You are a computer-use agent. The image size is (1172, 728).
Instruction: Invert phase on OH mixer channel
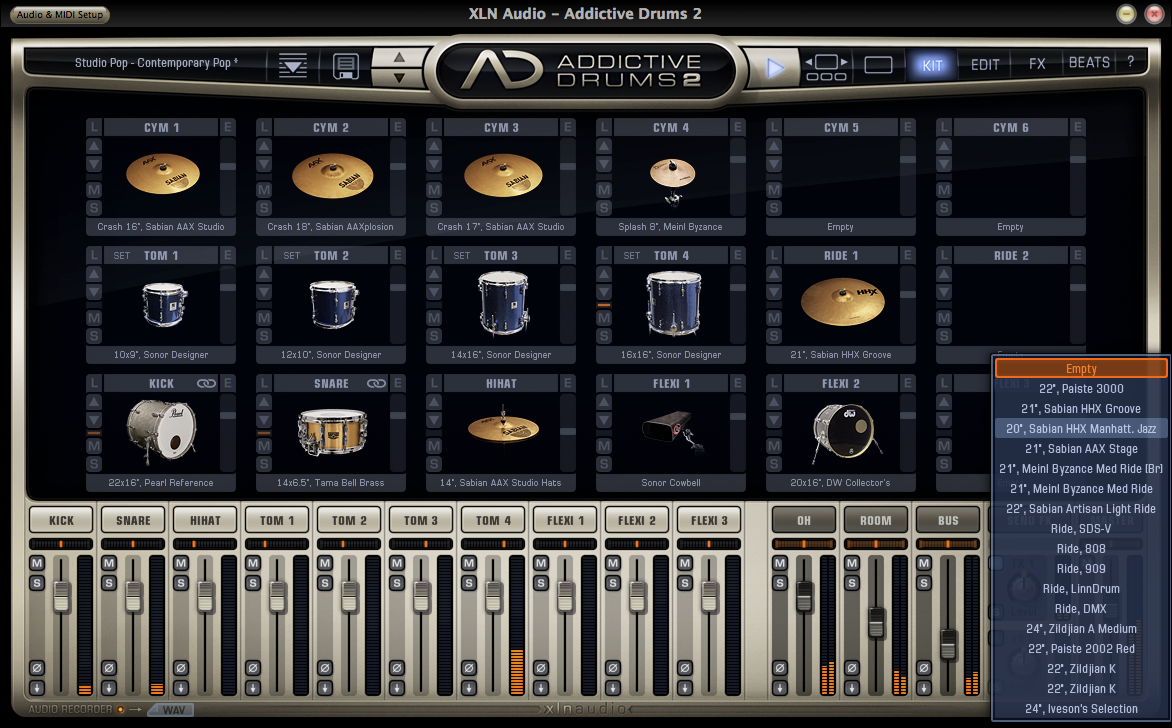[780, 667]
